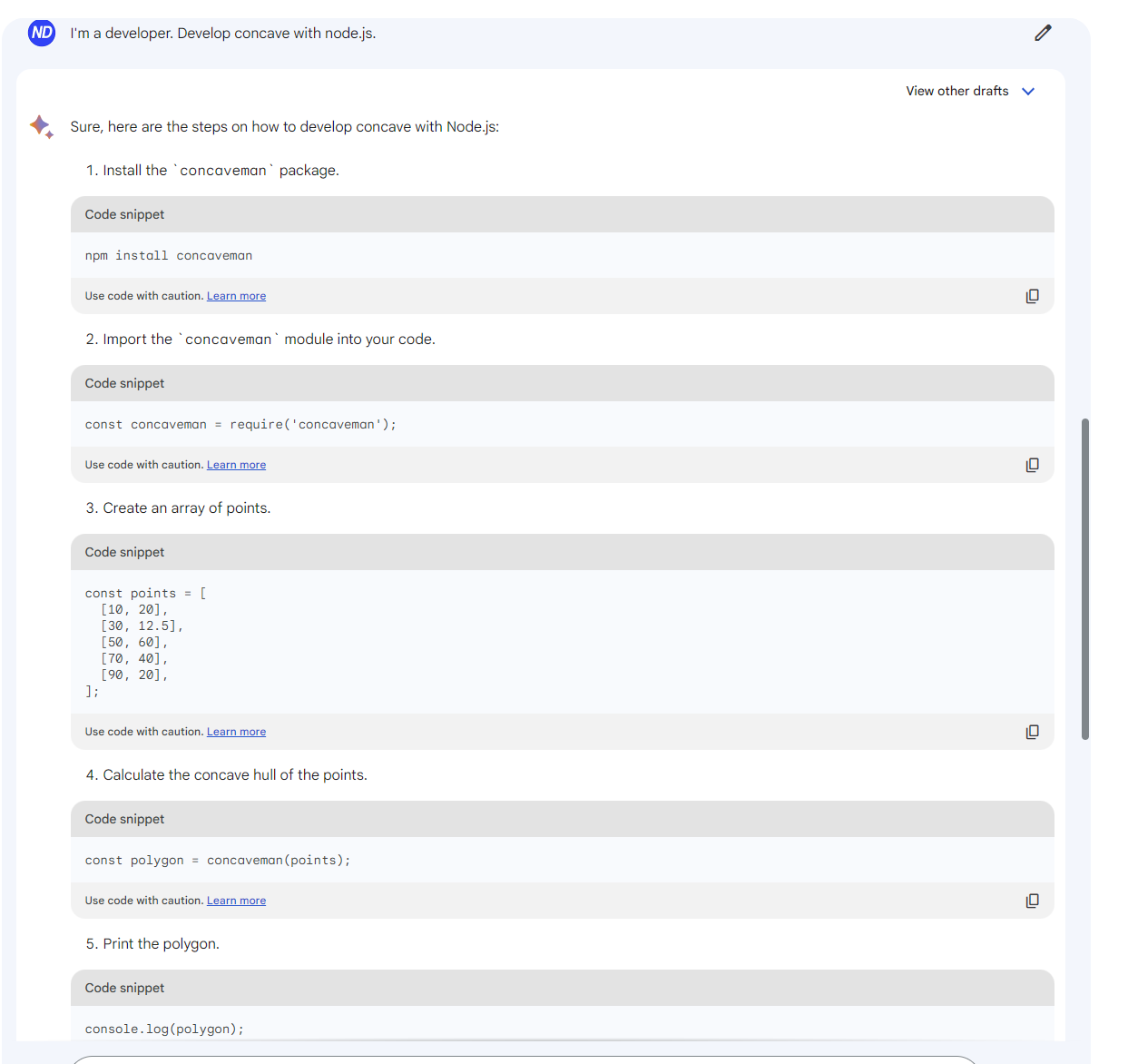Click the pencil edit prompt icon

click(x=1043, y=33)
